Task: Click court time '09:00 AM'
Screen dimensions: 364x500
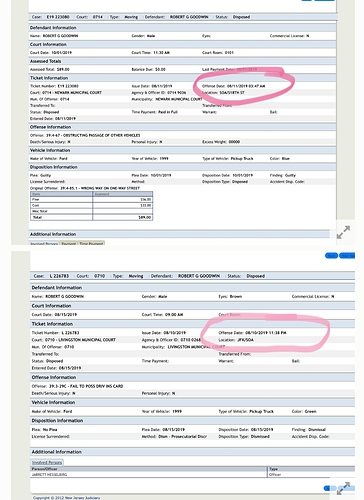Action: [174, 314]
